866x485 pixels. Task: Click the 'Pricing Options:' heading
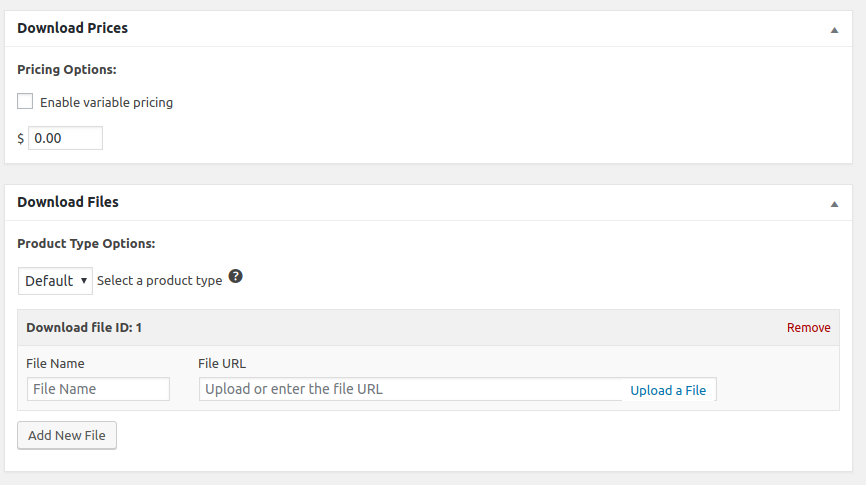[x=67, y=70]
